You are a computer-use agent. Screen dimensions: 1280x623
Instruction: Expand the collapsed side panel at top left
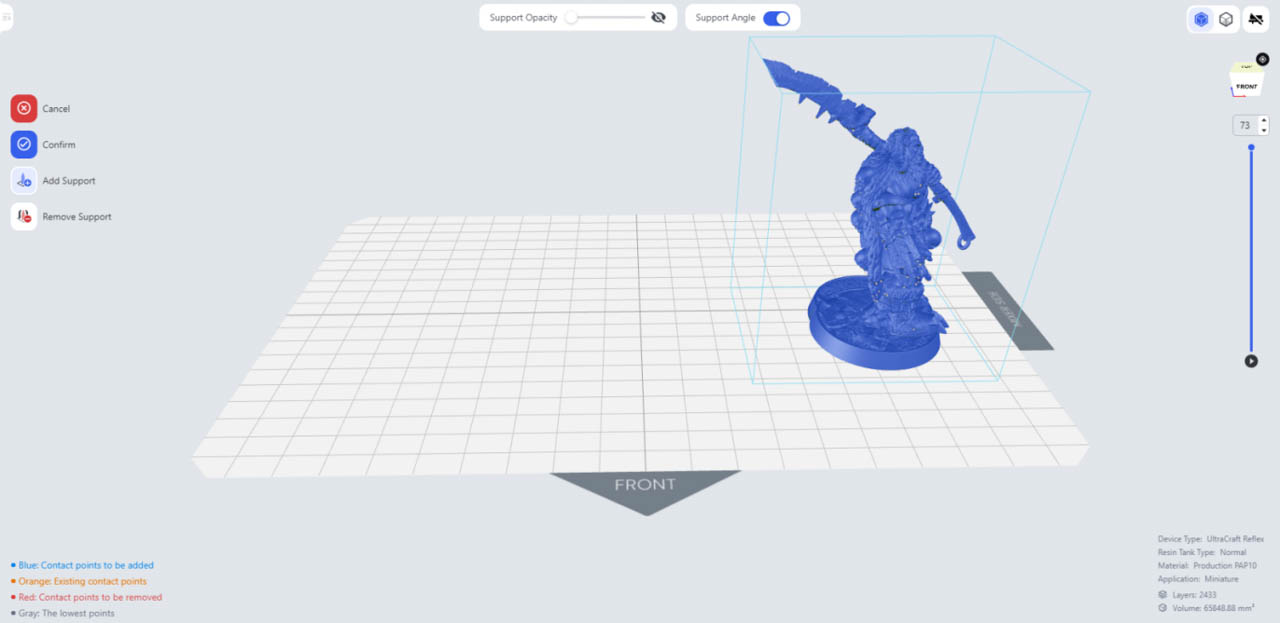tap(6, 17)
